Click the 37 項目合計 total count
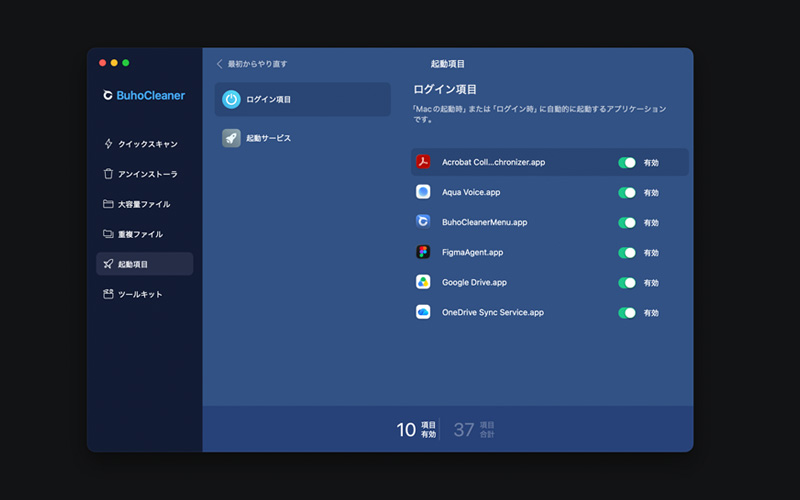Viewport: 800px width, 500px height. coord(474,430)
